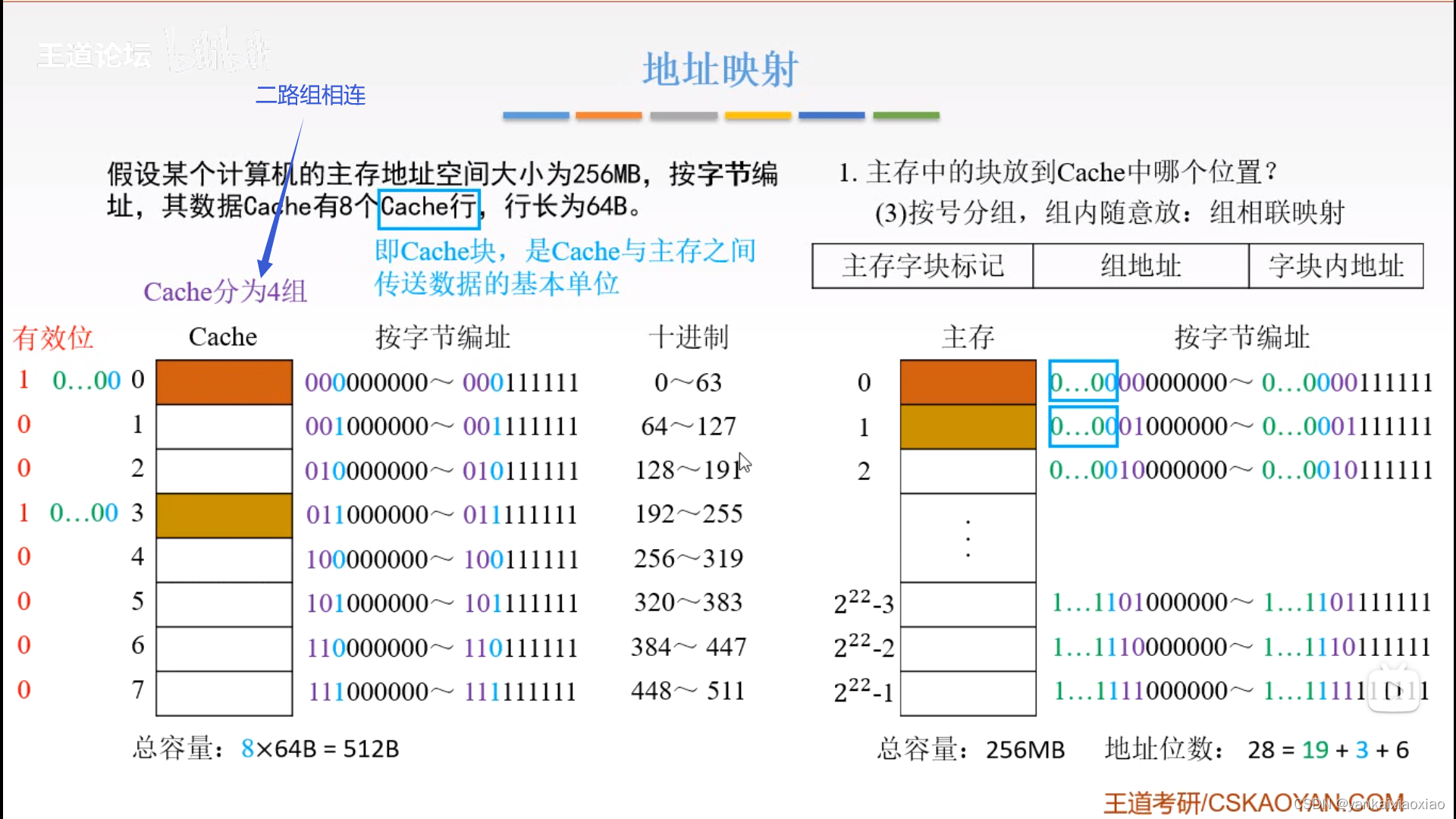The height and width of the screenshot is (819, 1456).
Task: Click the main memory block 2²²-2
Action: point(968,649)
